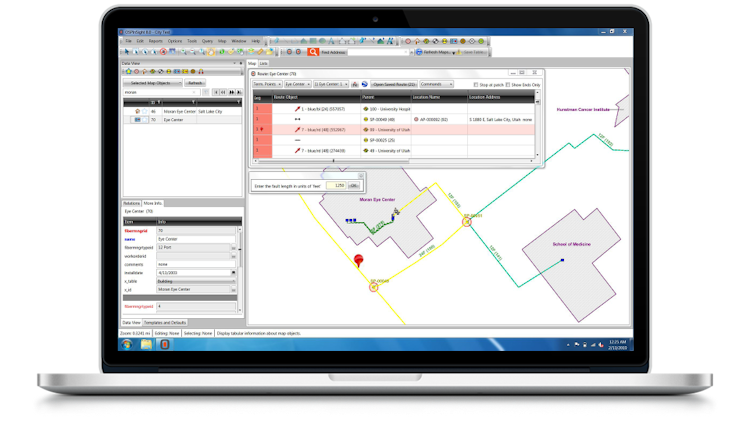Open the Refresh Maps dropdown arrow
The image size is (750, 422).
point(453,52)
